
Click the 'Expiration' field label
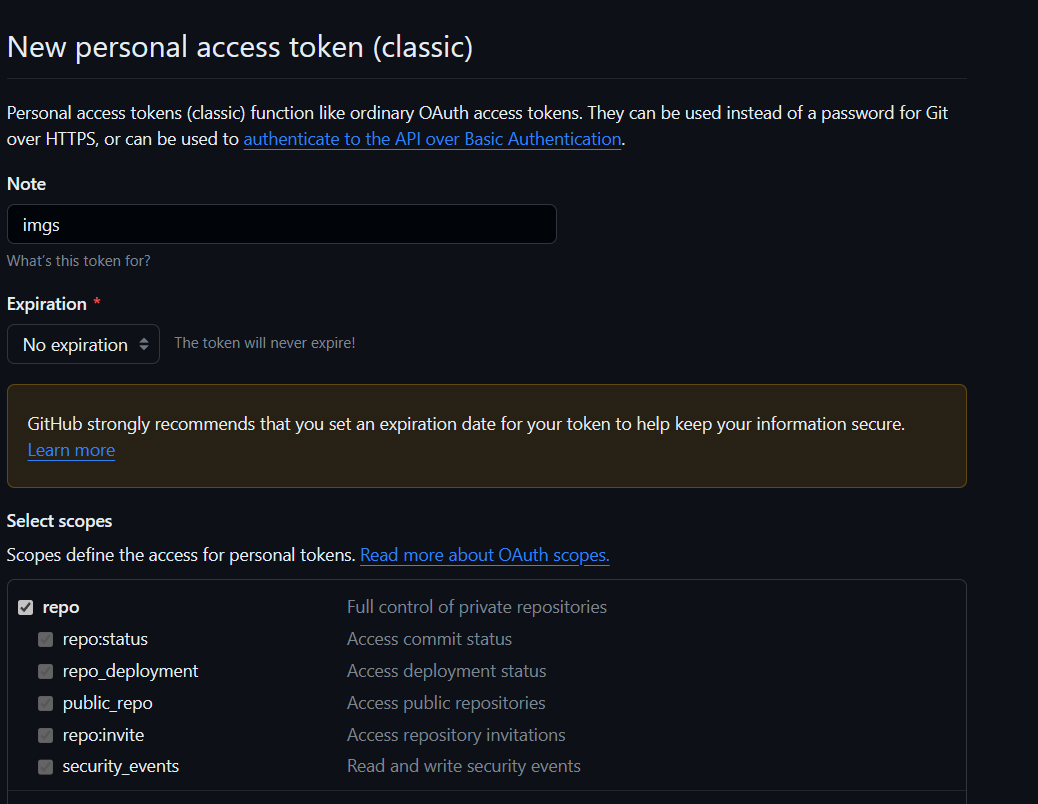point(47,303)
